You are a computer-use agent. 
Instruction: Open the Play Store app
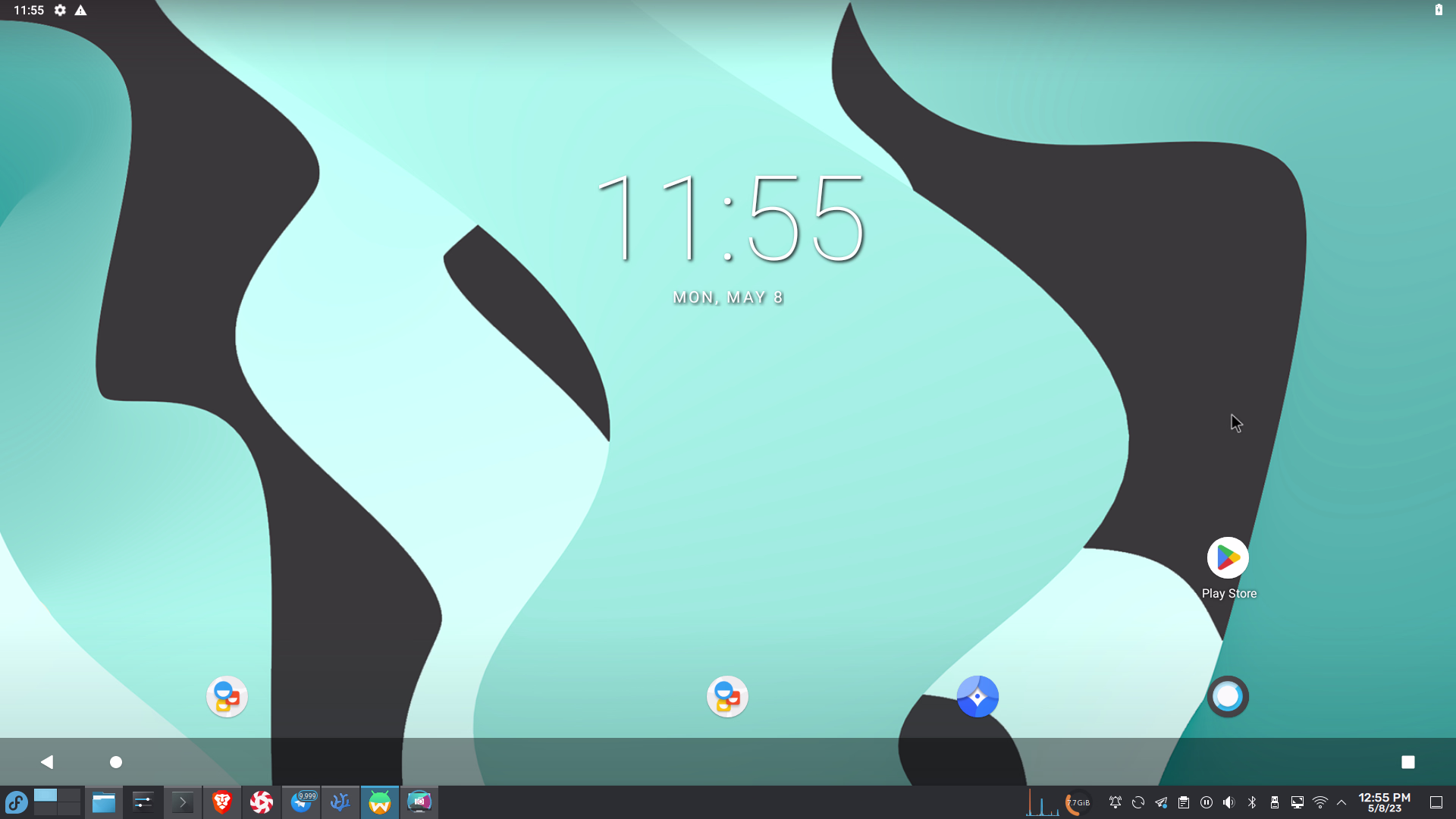tap(1227, 559)
